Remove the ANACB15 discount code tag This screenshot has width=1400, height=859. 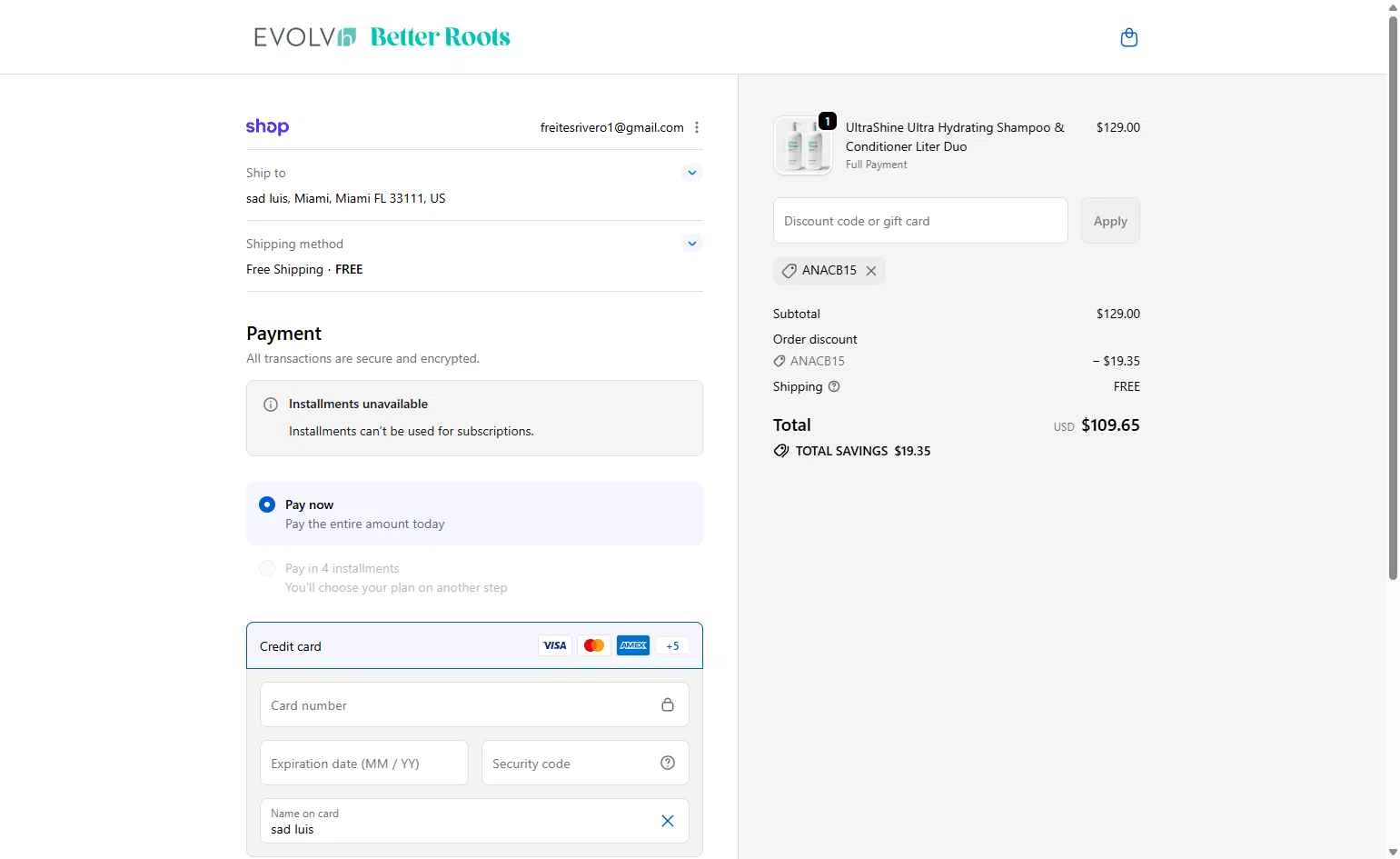(x=871, y=271)
